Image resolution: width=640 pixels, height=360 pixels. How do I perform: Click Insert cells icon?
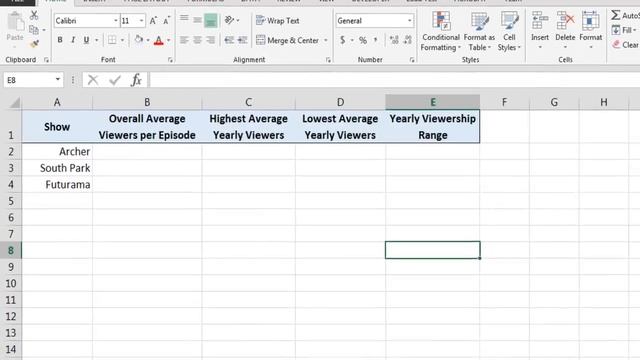click(x=540, y=20)
